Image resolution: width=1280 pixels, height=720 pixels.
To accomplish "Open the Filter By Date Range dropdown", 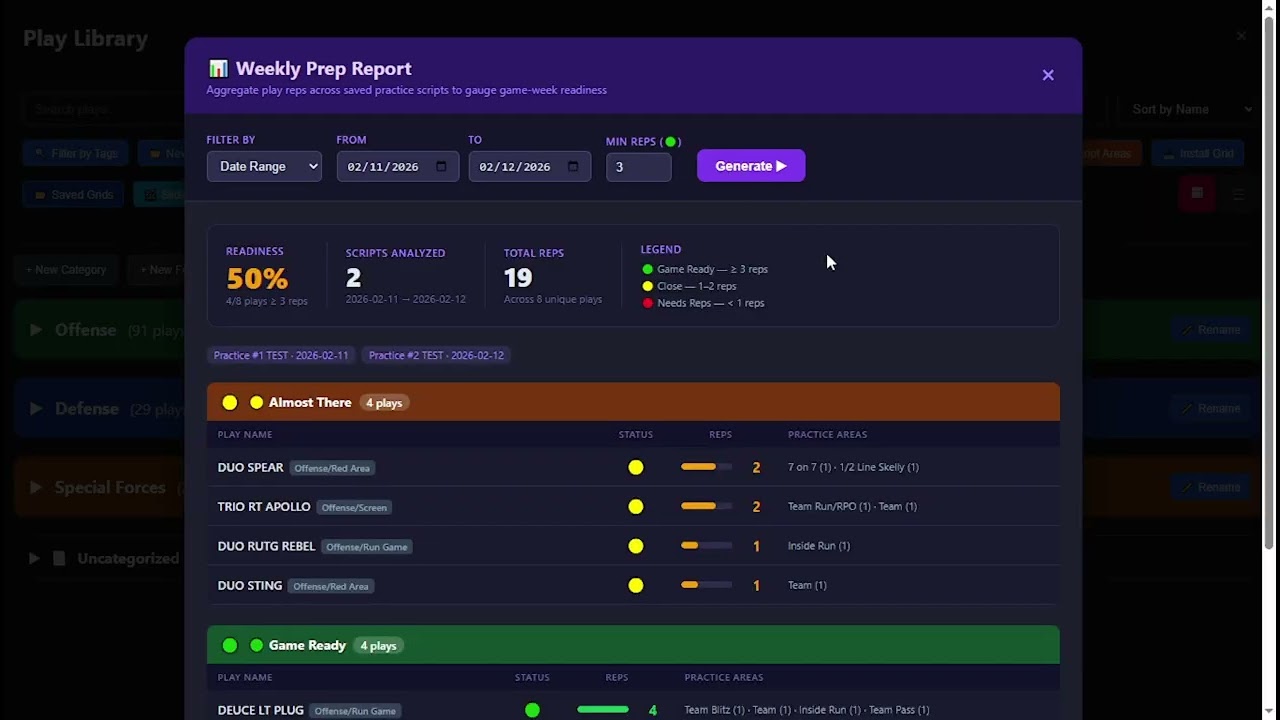I will [x=264, y=166].
